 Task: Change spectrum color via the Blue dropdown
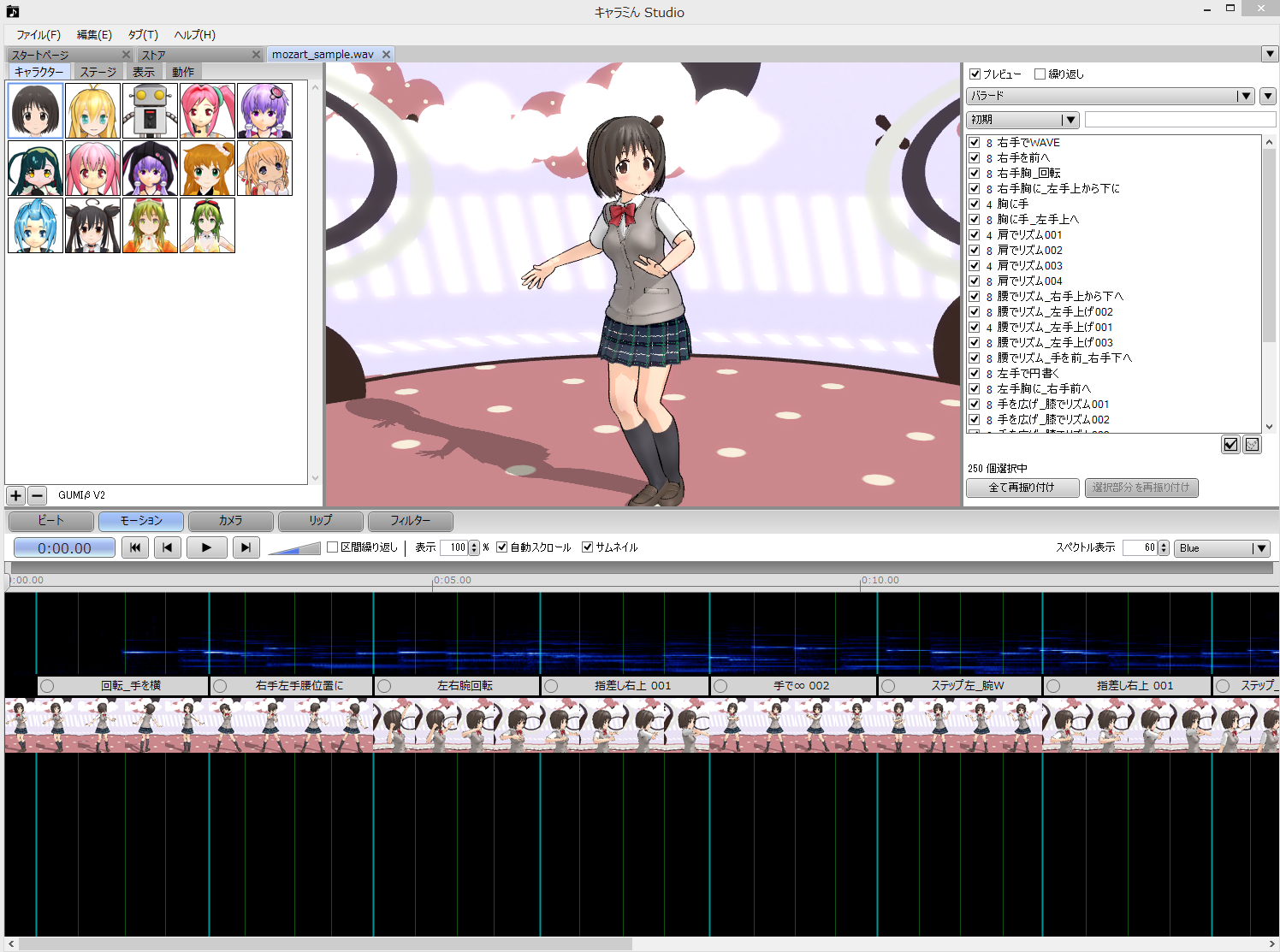pyautogui.click(x=1259, y=547)
